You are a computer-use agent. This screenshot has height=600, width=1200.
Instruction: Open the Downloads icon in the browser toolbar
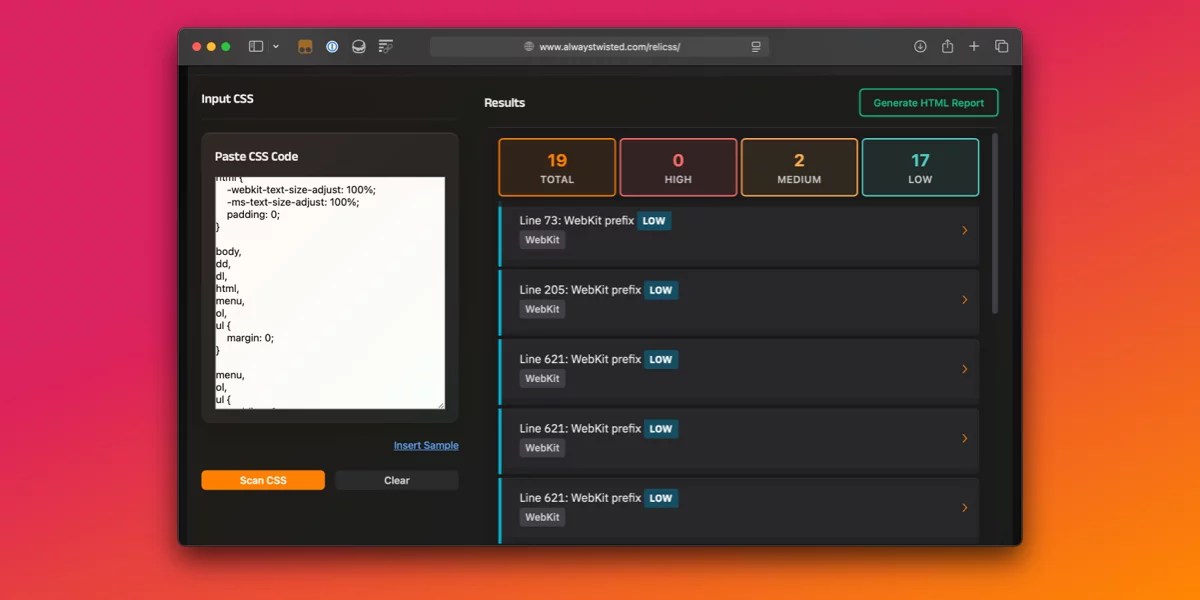[x=920, y=46]
